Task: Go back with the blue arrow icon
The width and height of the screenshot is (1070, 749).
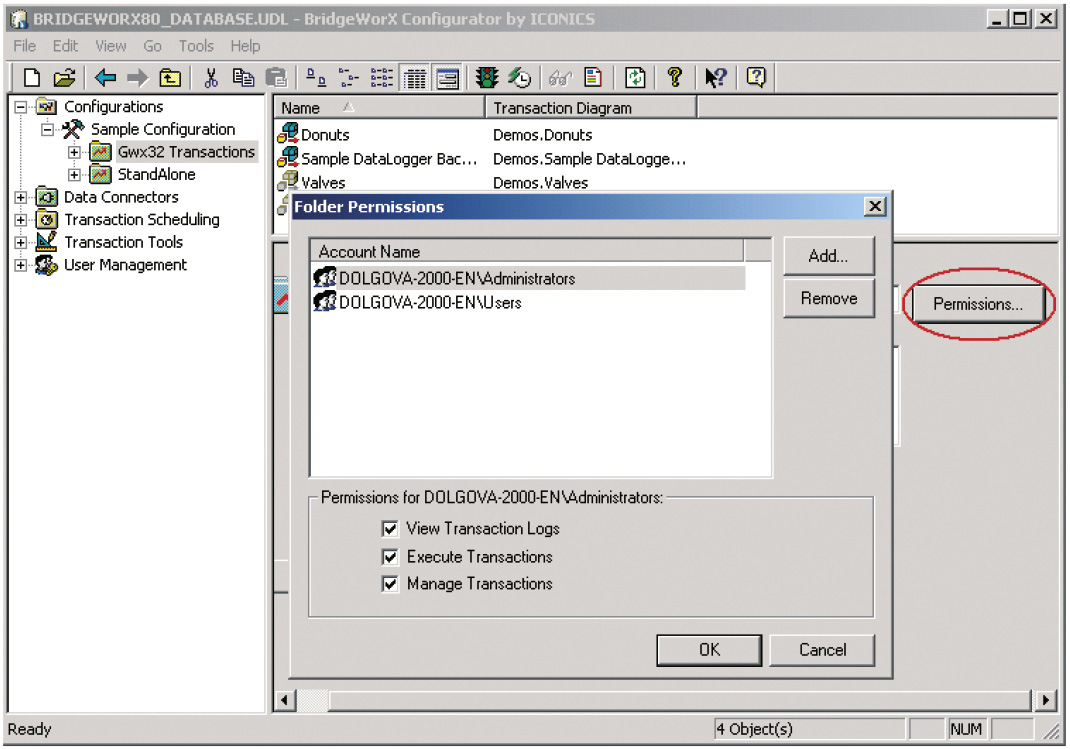Action: click(x=105, y=78)
